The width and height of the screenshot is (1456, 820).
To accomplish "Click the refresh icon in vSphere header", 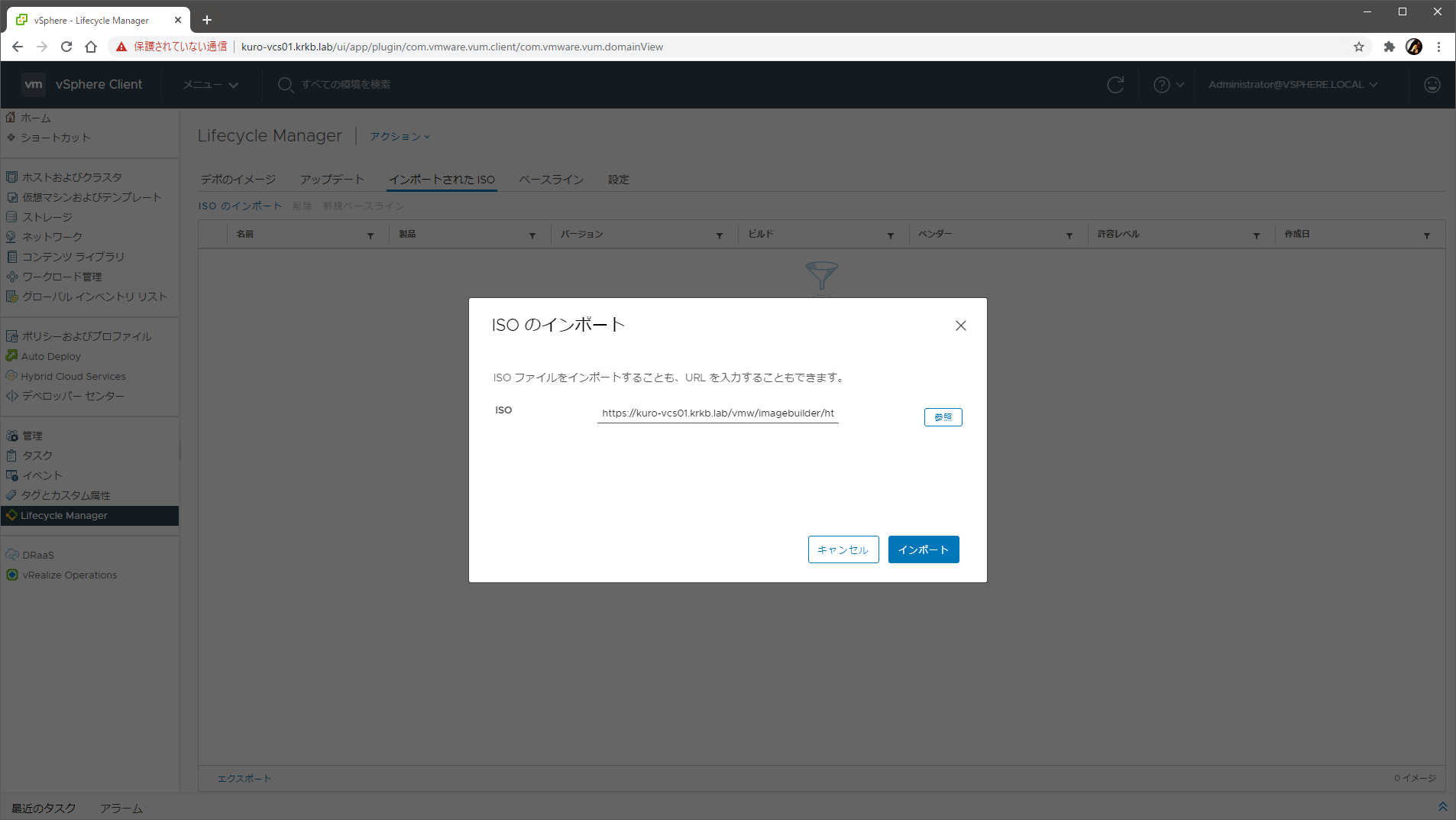I will click(x=1115, y=85).
